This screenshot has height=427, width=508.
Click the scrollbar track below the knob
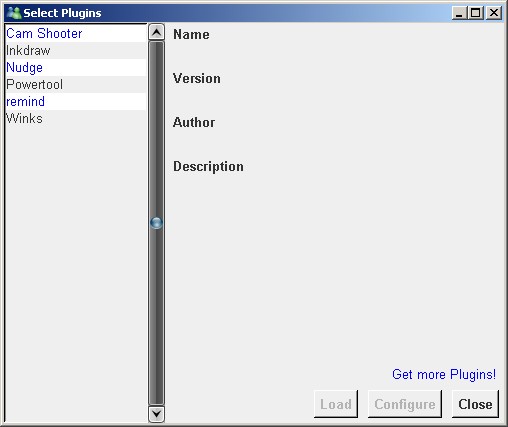[156, 317]
